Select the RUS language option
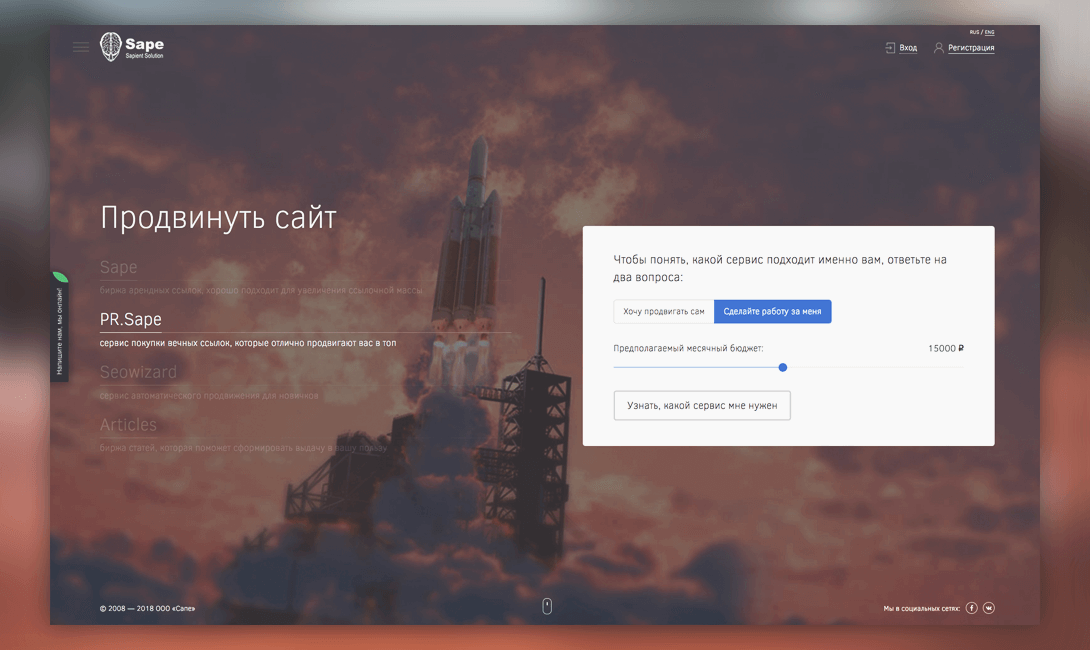 [x=974, y=32]
